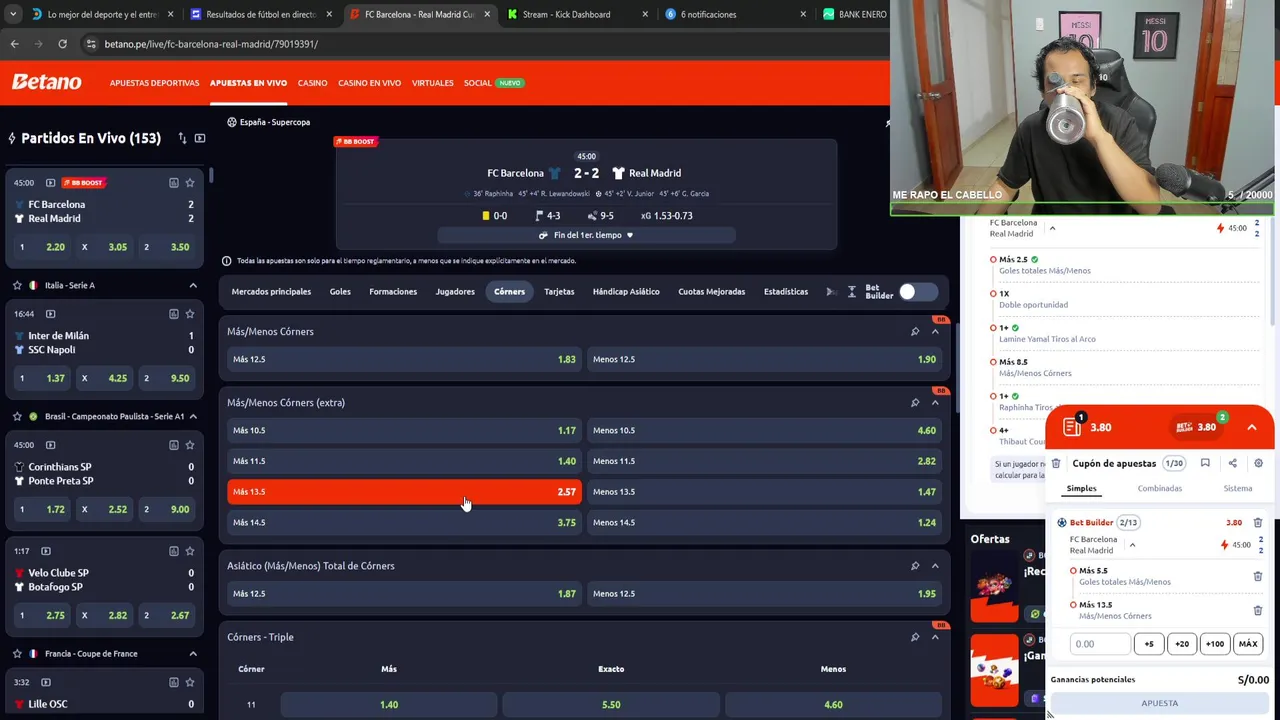The width and height of the screenshot is (1280, 720).
Task: Pin the Más/Menos Córners market
Action: 914,331
